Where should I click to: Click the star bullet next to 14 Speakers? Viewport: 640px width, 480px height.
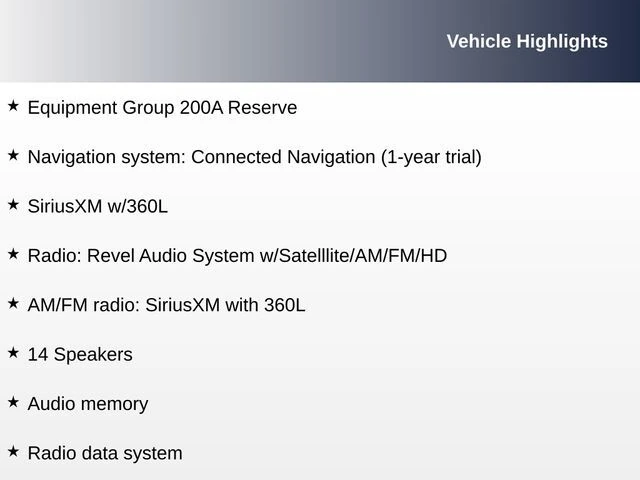(13, 352)
